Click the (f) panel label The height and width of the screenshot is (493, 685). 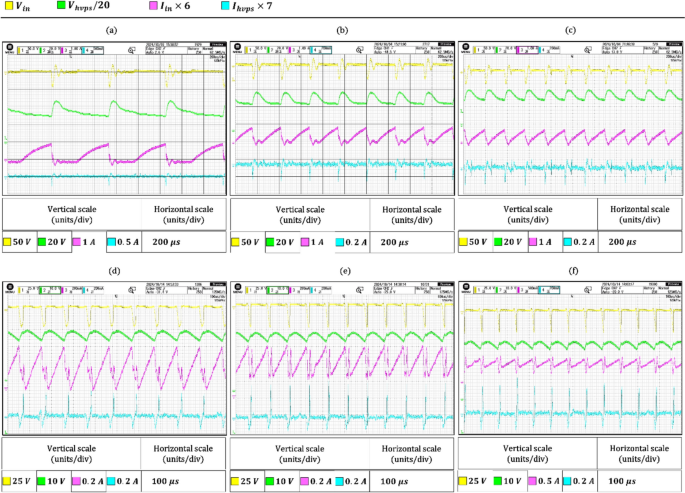click(573, 271)
